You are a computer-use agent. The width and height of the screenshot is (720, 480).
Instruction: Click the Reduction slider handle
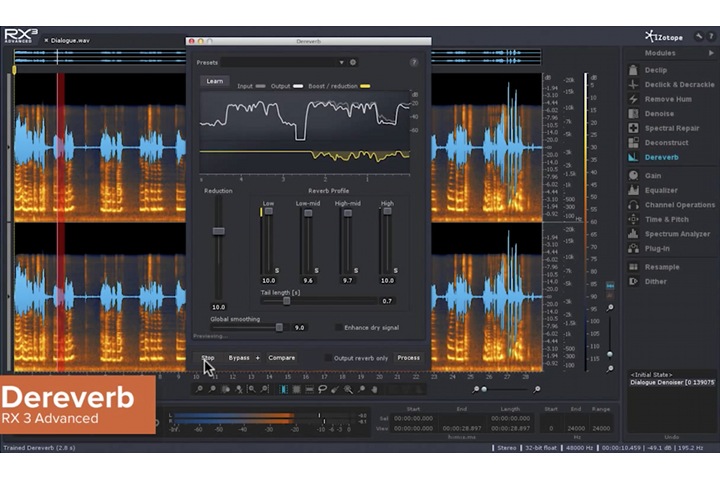tap(219, 231)
